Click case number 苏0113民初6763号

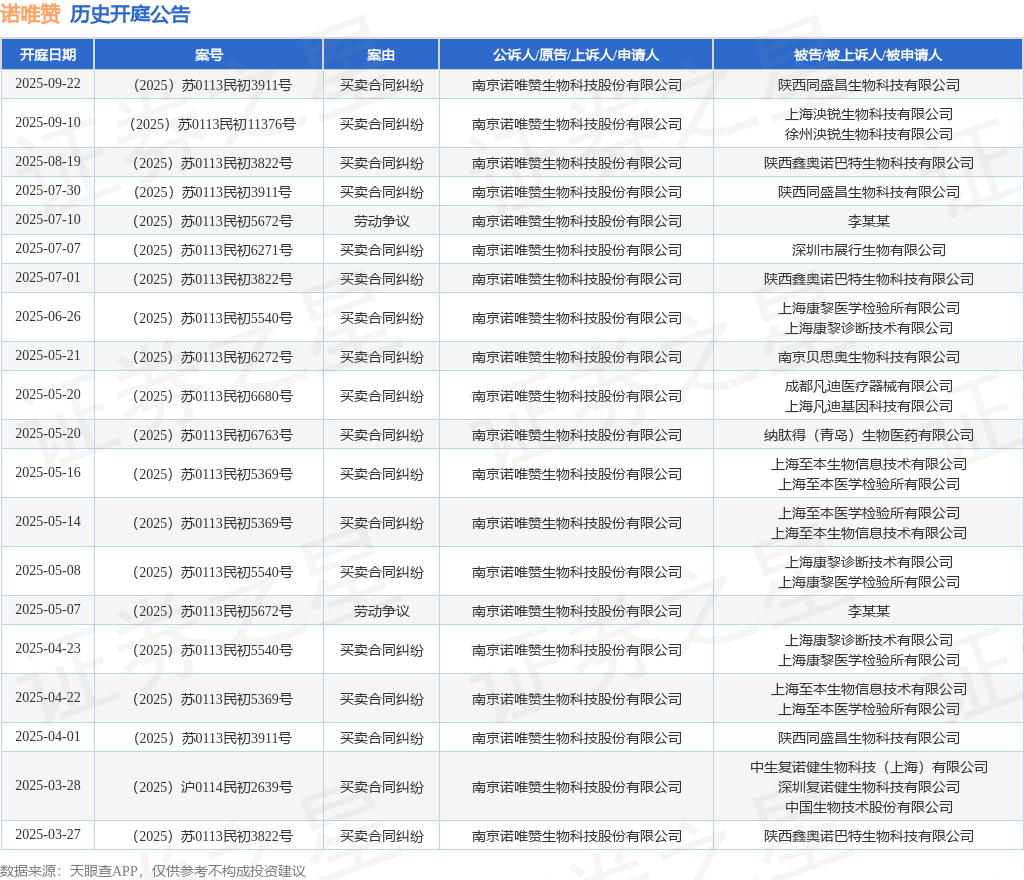click(212, 435)
